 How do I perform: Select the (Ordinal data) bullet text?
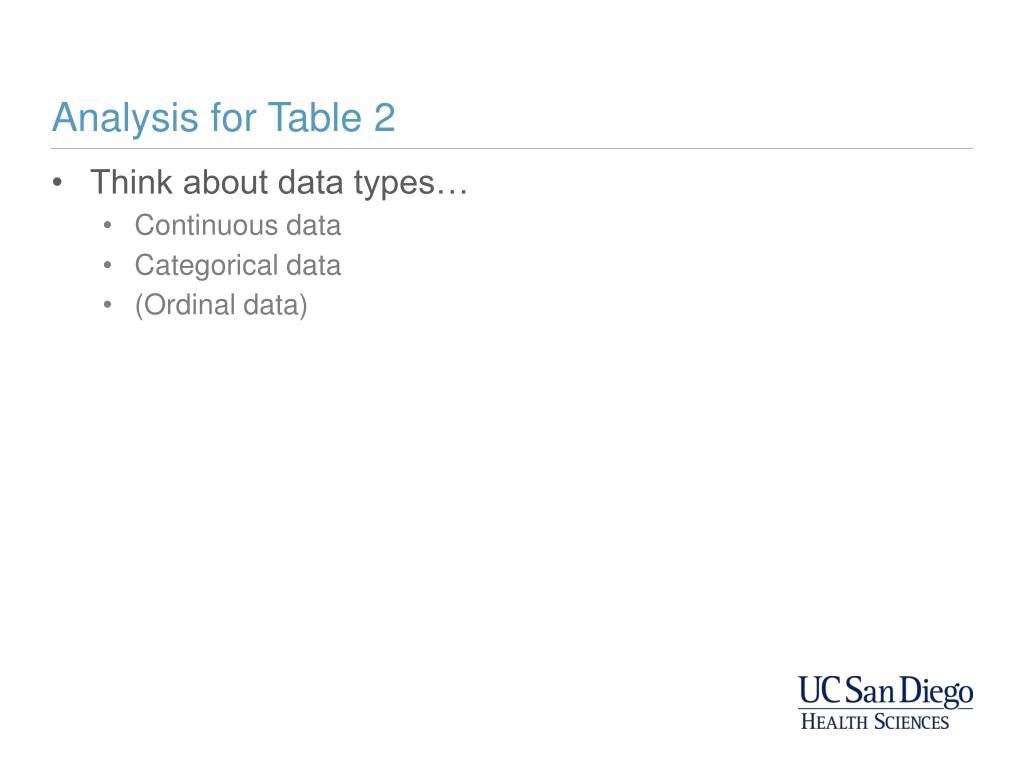pos(221,305)
